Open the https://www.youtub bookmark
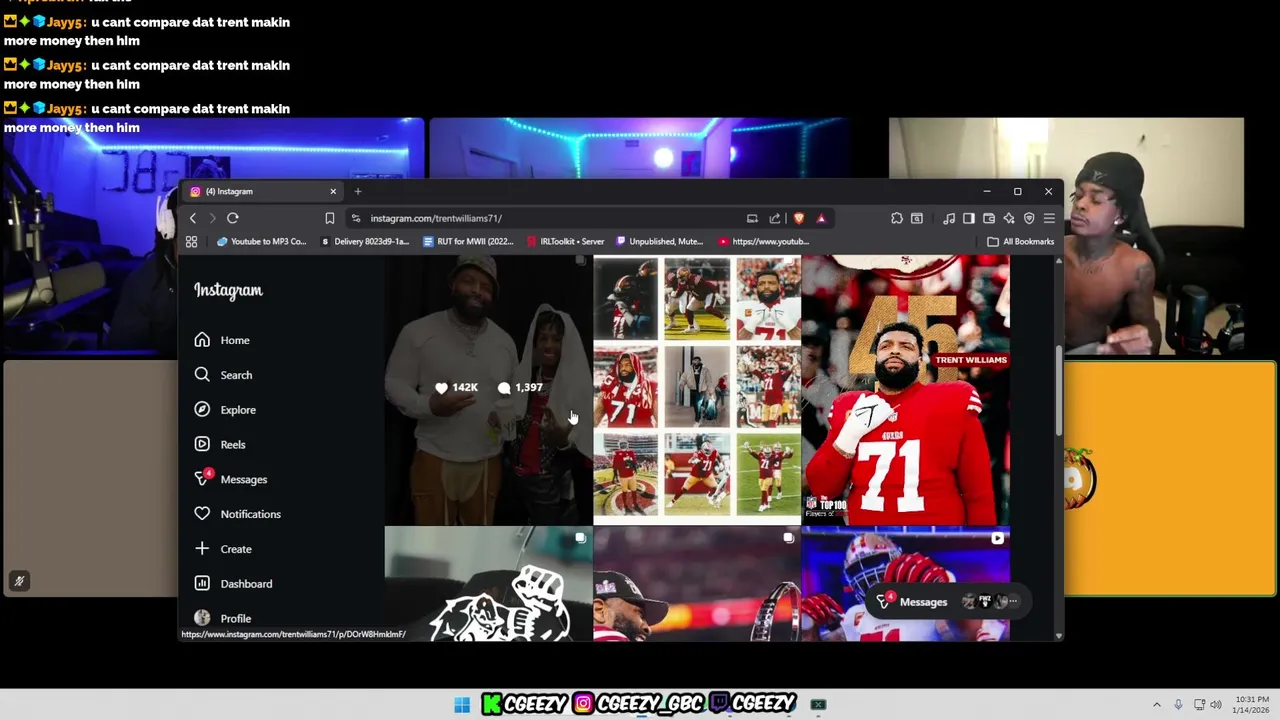Image resolution: width=1280 pixels, height=720 pixels. point(764,241)
